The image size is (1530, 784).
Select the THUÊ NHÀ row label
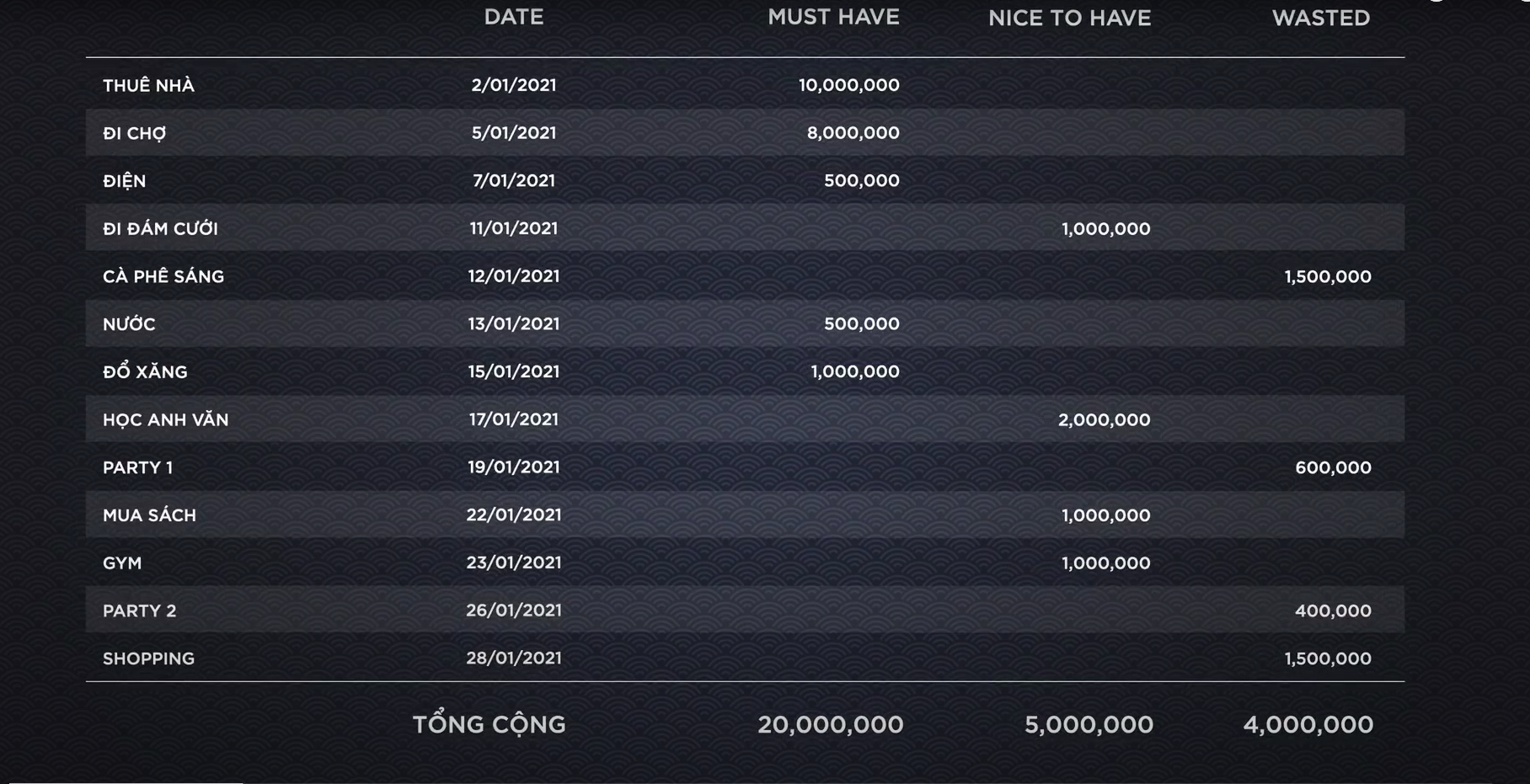click(148, 86)
